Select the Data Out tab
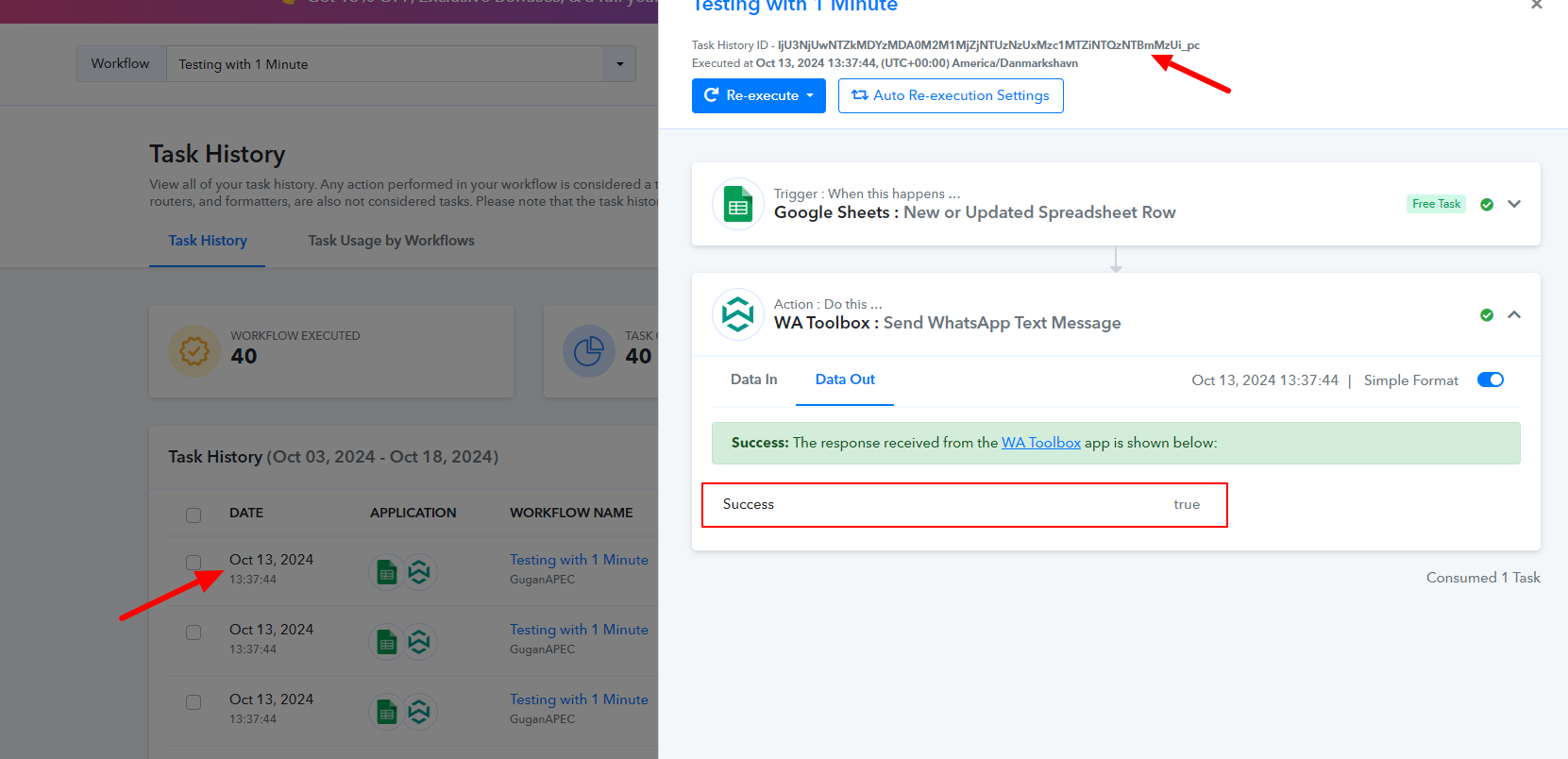This screenshot has height=759, width=1568. coord(845,379)
